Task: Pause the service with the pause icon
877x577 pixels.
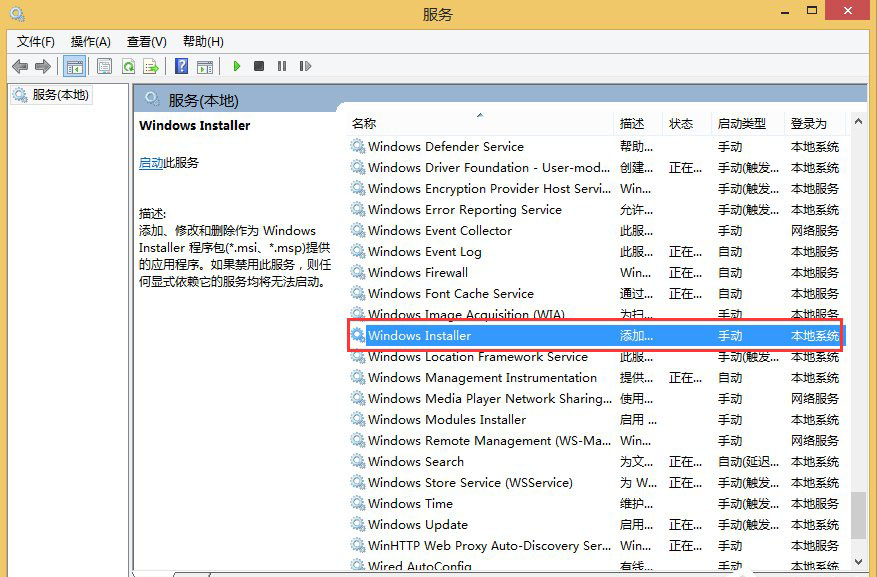Action: (281, 67)
